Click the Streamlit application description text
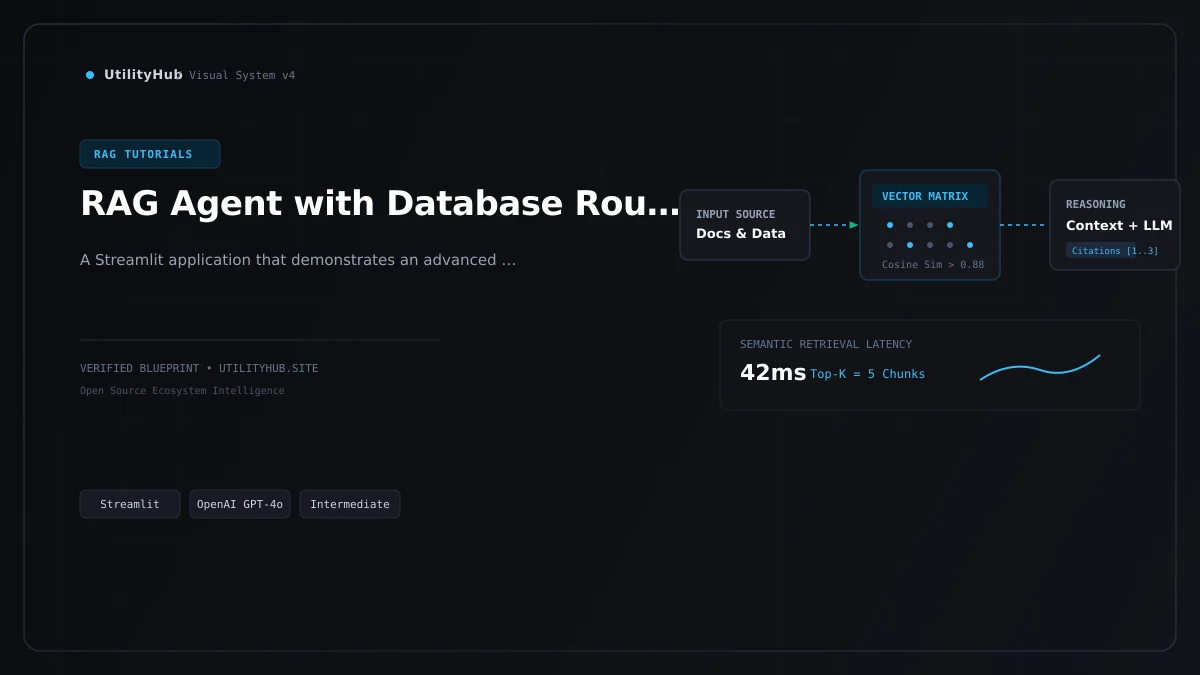 298,260
